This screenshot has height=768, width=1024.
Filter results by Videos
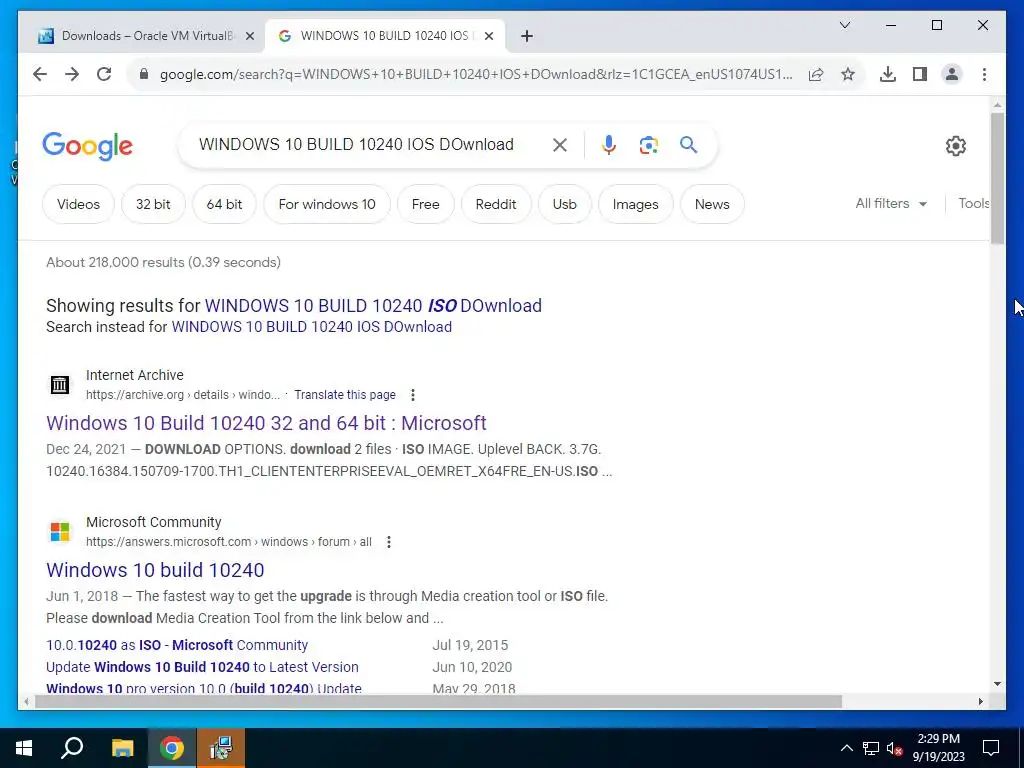[x=78, y=204]
